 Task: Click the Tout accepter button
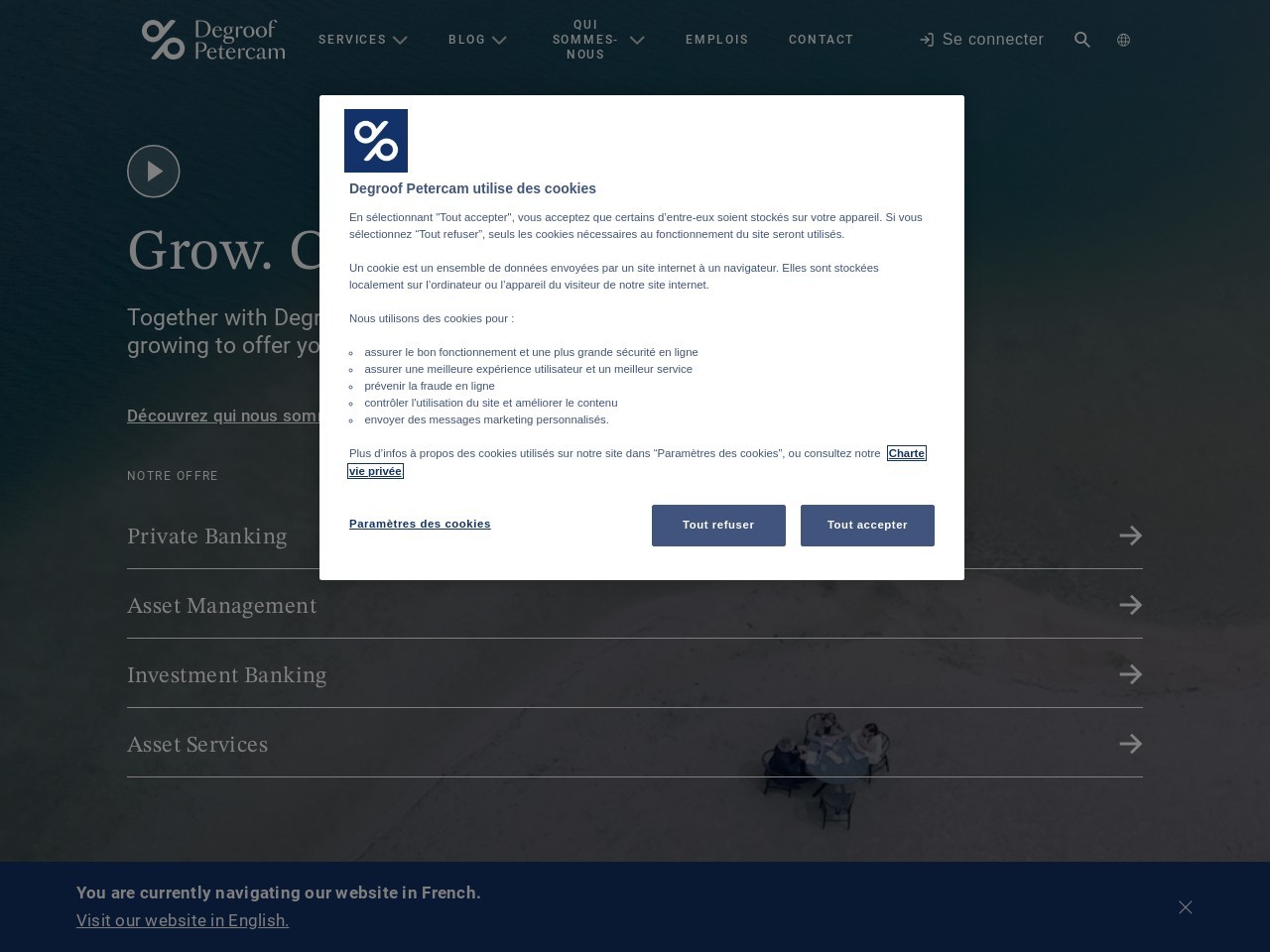(x=867, y=526)
